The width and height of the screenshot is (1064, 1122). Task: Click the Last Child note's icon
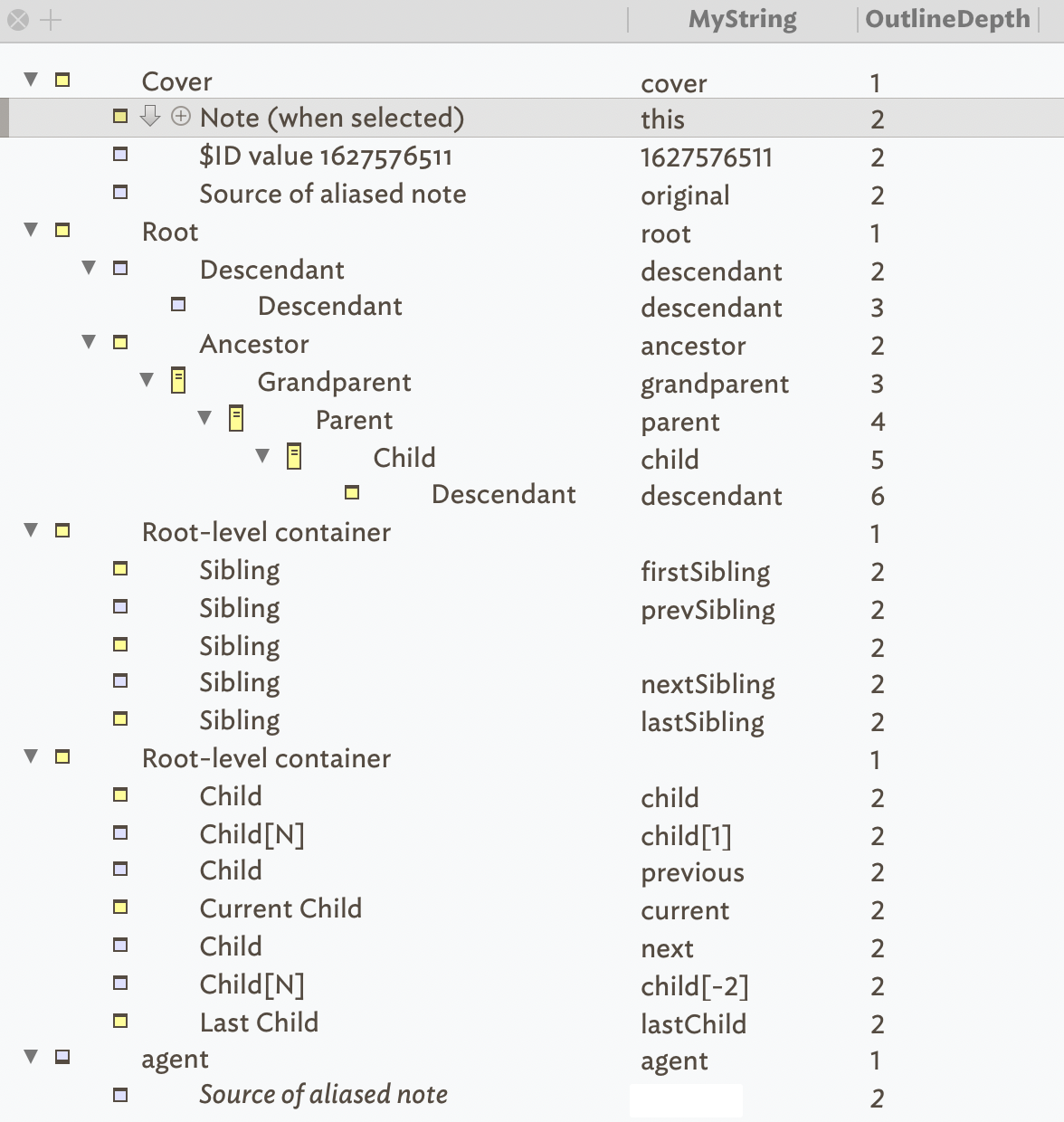(120, 1021)
